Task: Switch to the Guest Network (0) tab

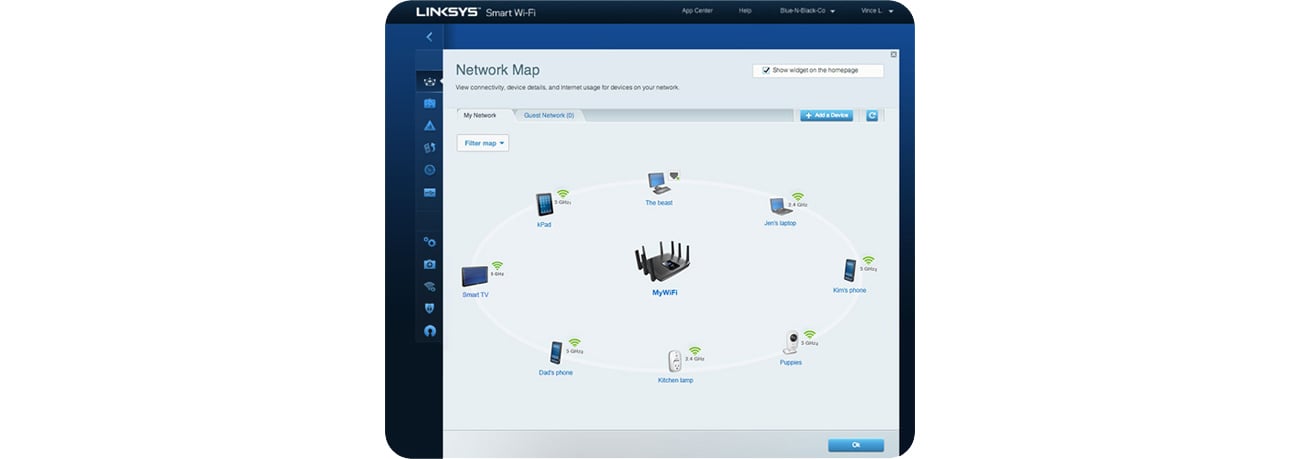Action: 549,116
